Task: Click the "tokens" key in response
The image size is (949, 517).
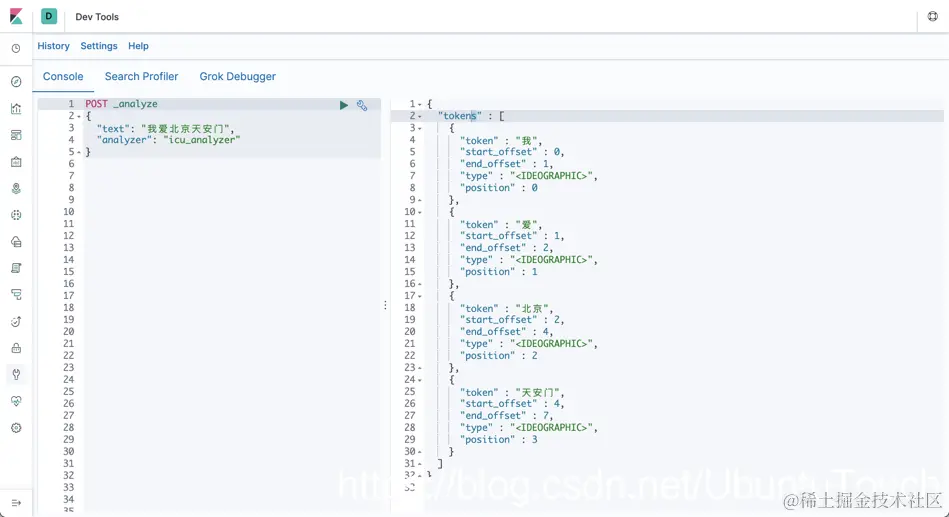Action: (x=460, y=116)
